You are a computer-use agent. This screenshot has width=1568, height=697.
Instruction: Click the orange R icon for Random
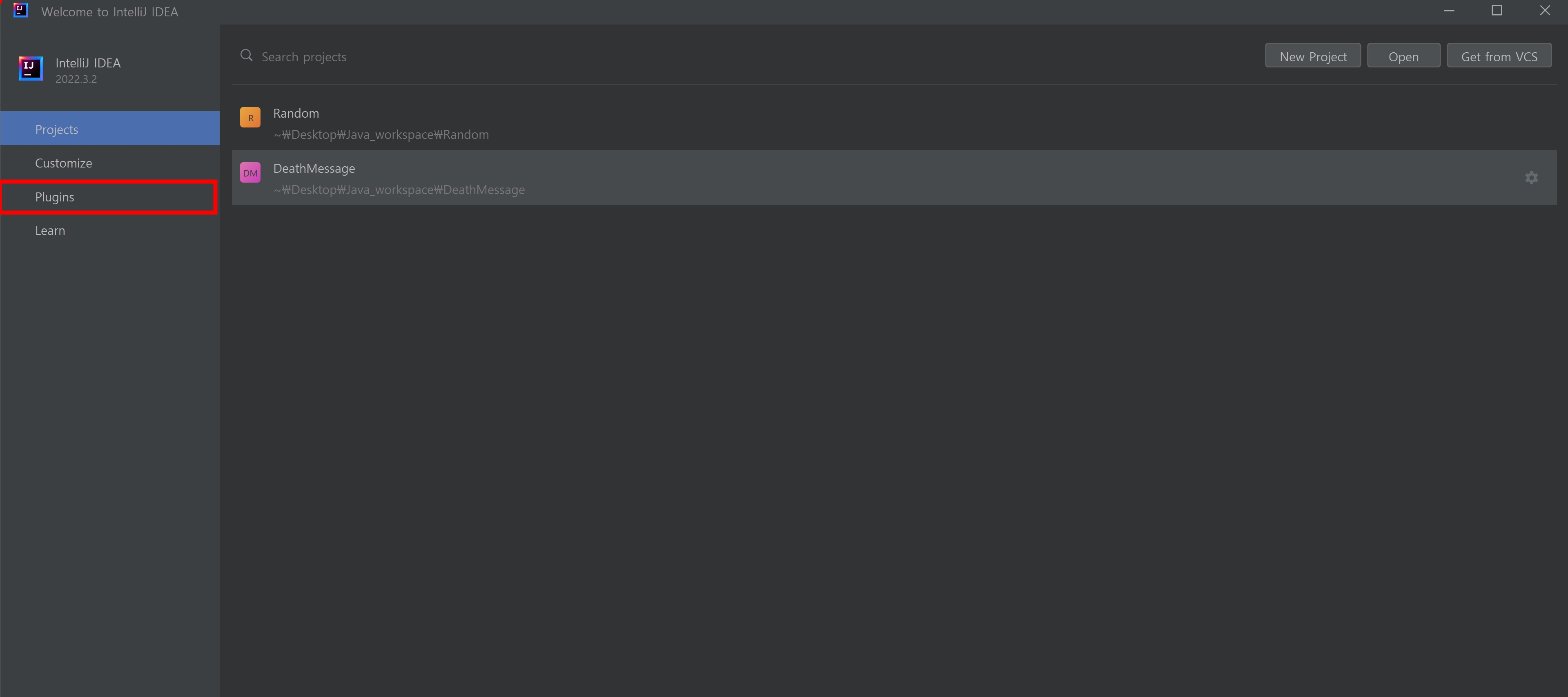click(x=250, y=118)
